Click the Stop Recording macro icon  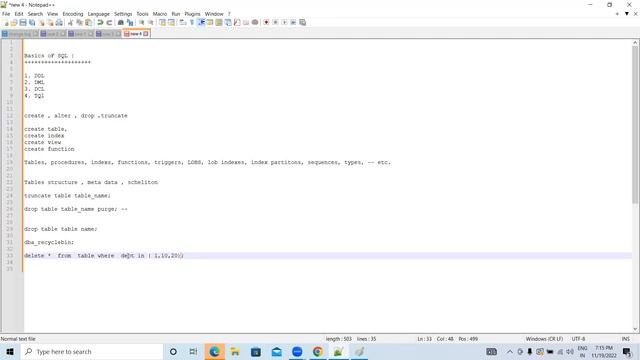coord(276,22)
